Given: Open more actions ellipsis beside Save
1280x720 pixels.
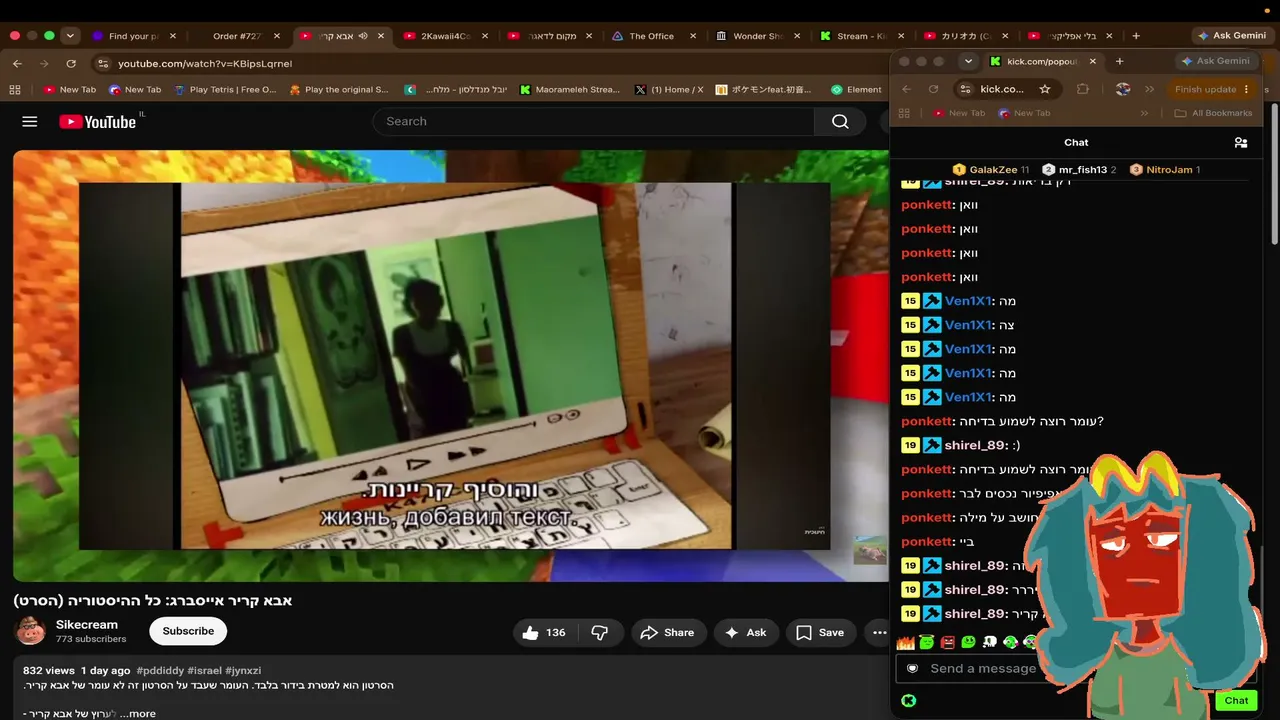Looking at the screenshot, I should point(879,632).
